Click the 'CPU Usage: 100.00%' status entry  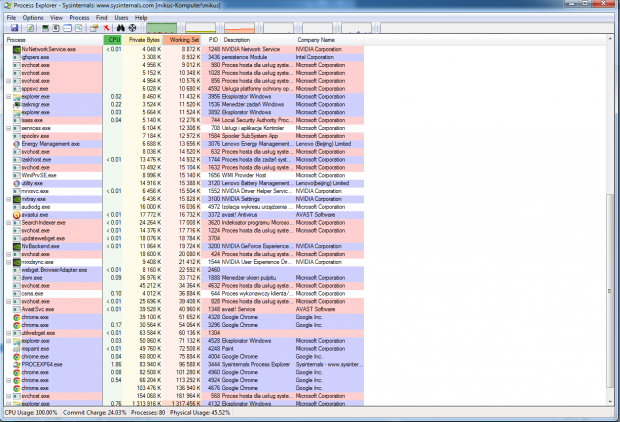(31, 413)
